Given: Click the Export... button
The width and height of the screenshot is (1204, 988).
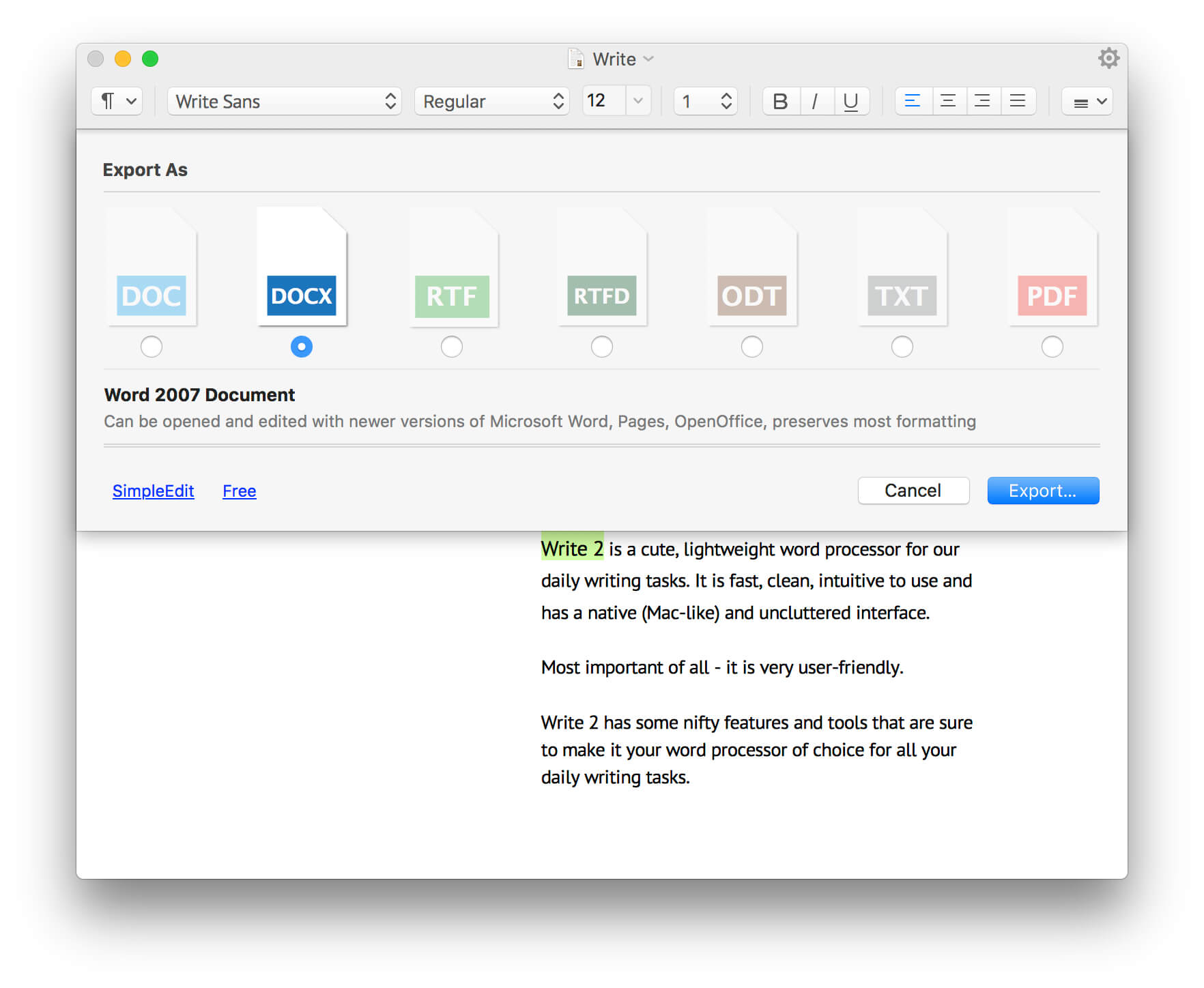Looking at the screenshot, I should pyautogui.click(x=1043, y=491).
